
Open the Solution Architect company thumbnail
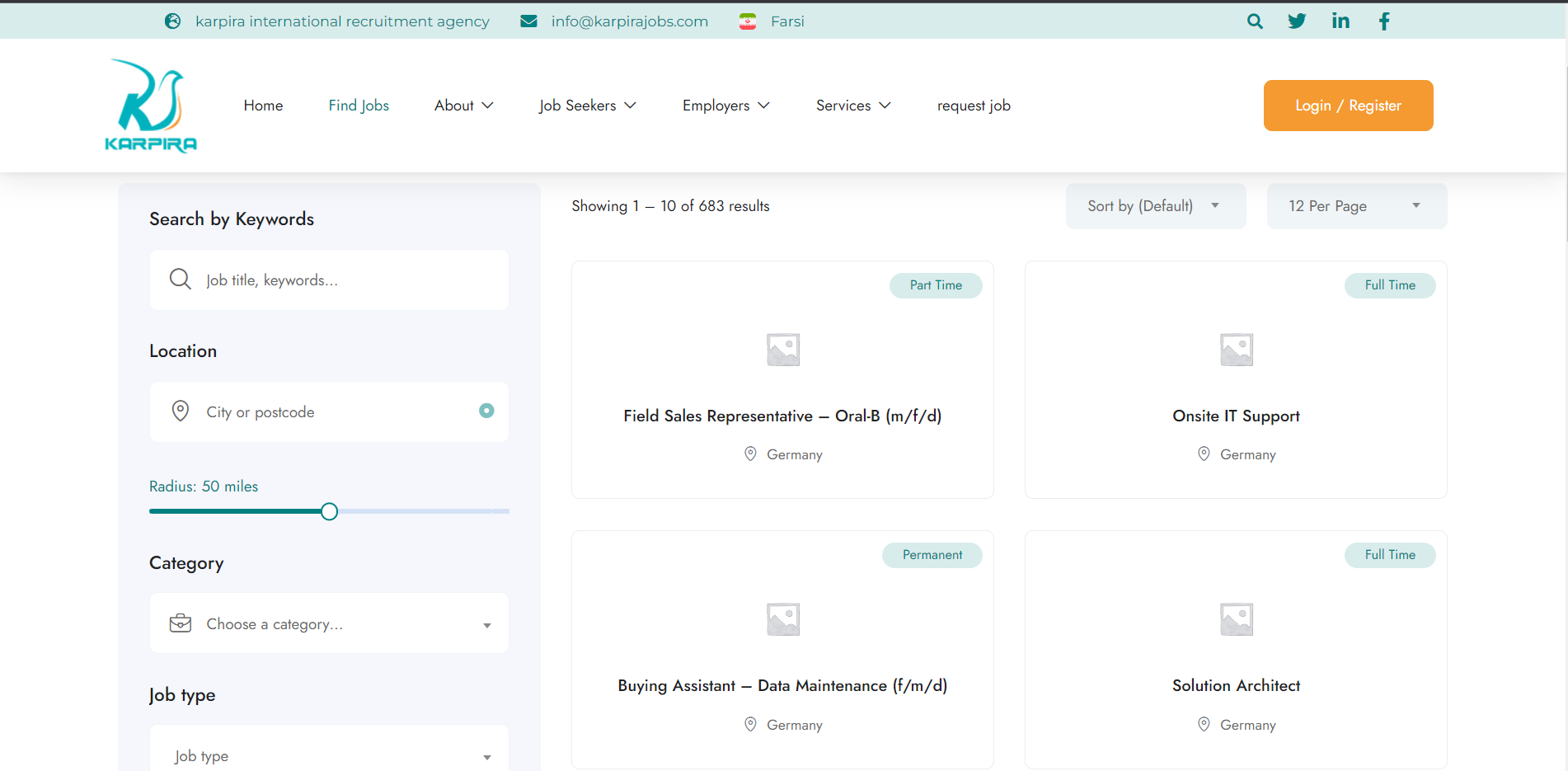(1236, 619)
